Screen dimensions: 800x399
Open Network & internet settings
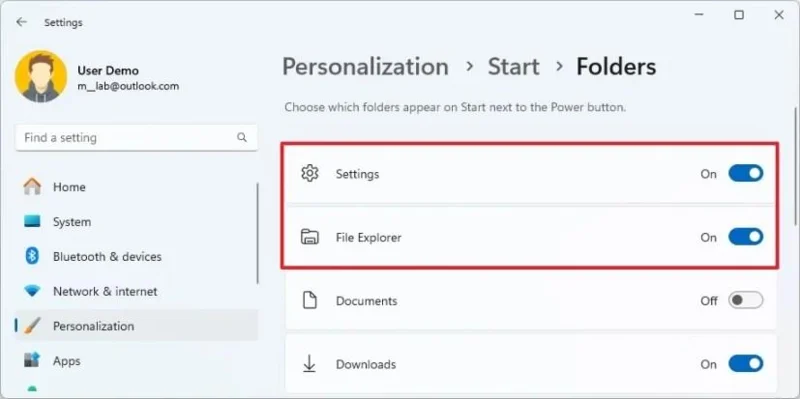[x=136, y=291]
